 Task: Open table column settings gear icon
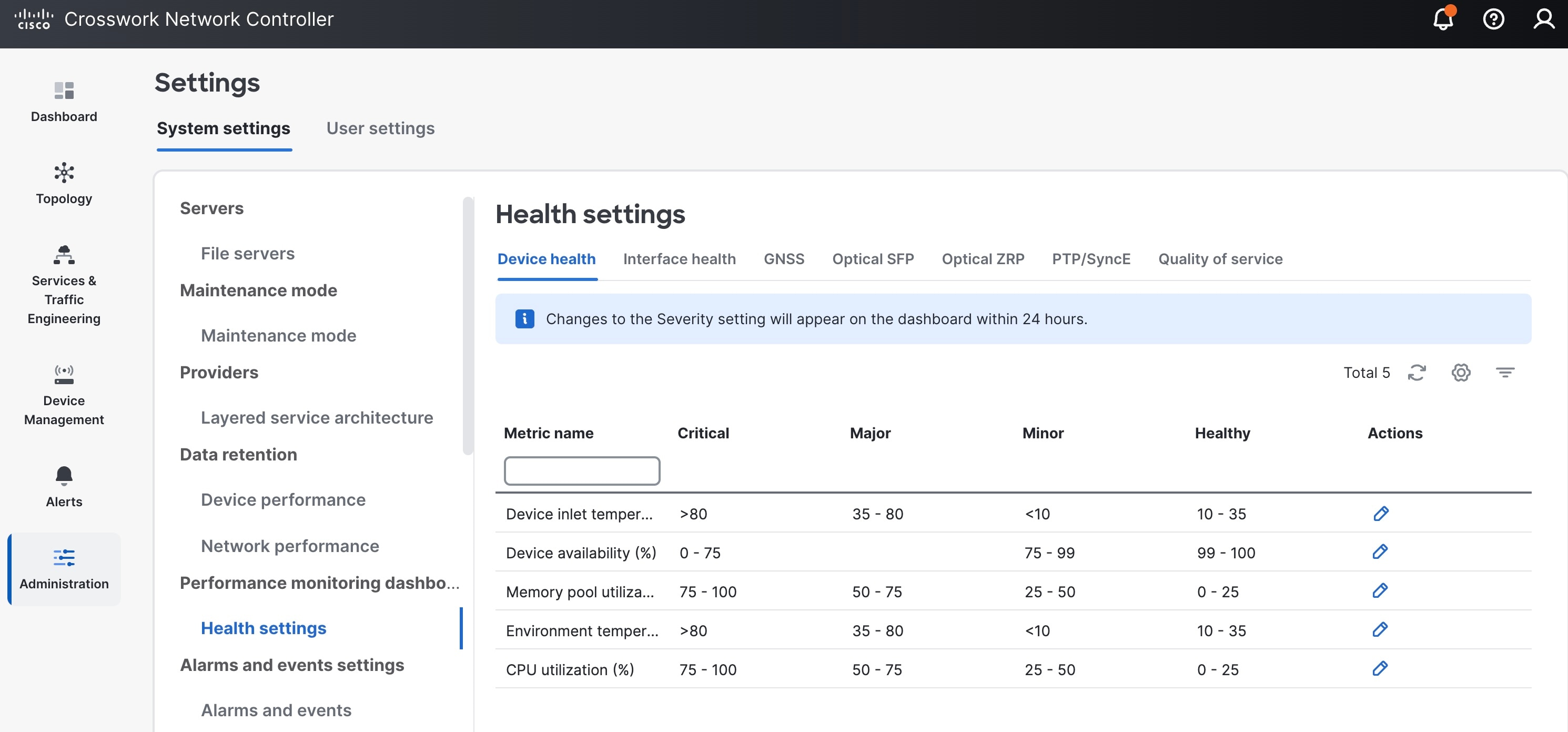(x=1461, y=372)
